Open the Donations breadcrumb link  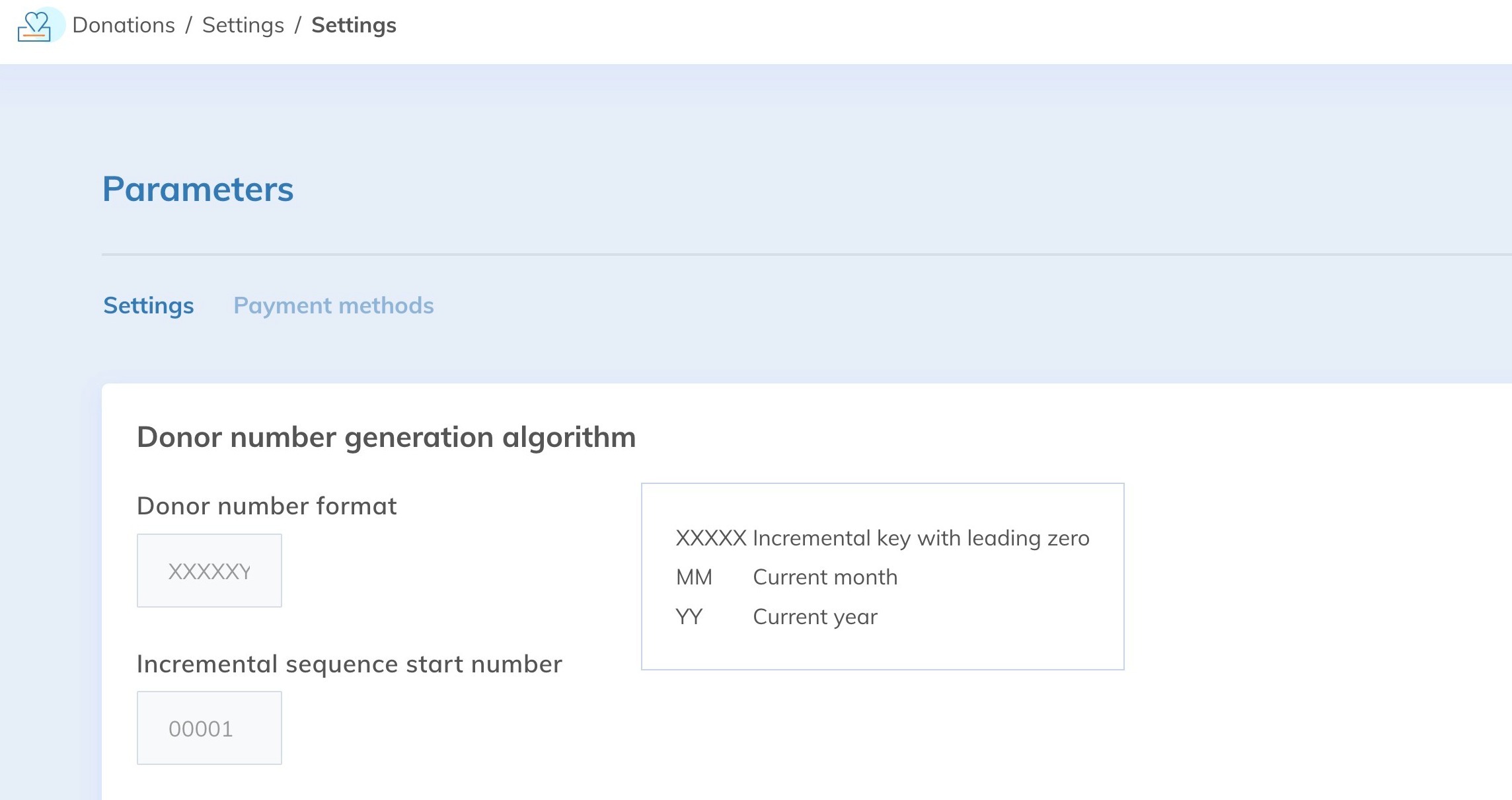point(124,25)
